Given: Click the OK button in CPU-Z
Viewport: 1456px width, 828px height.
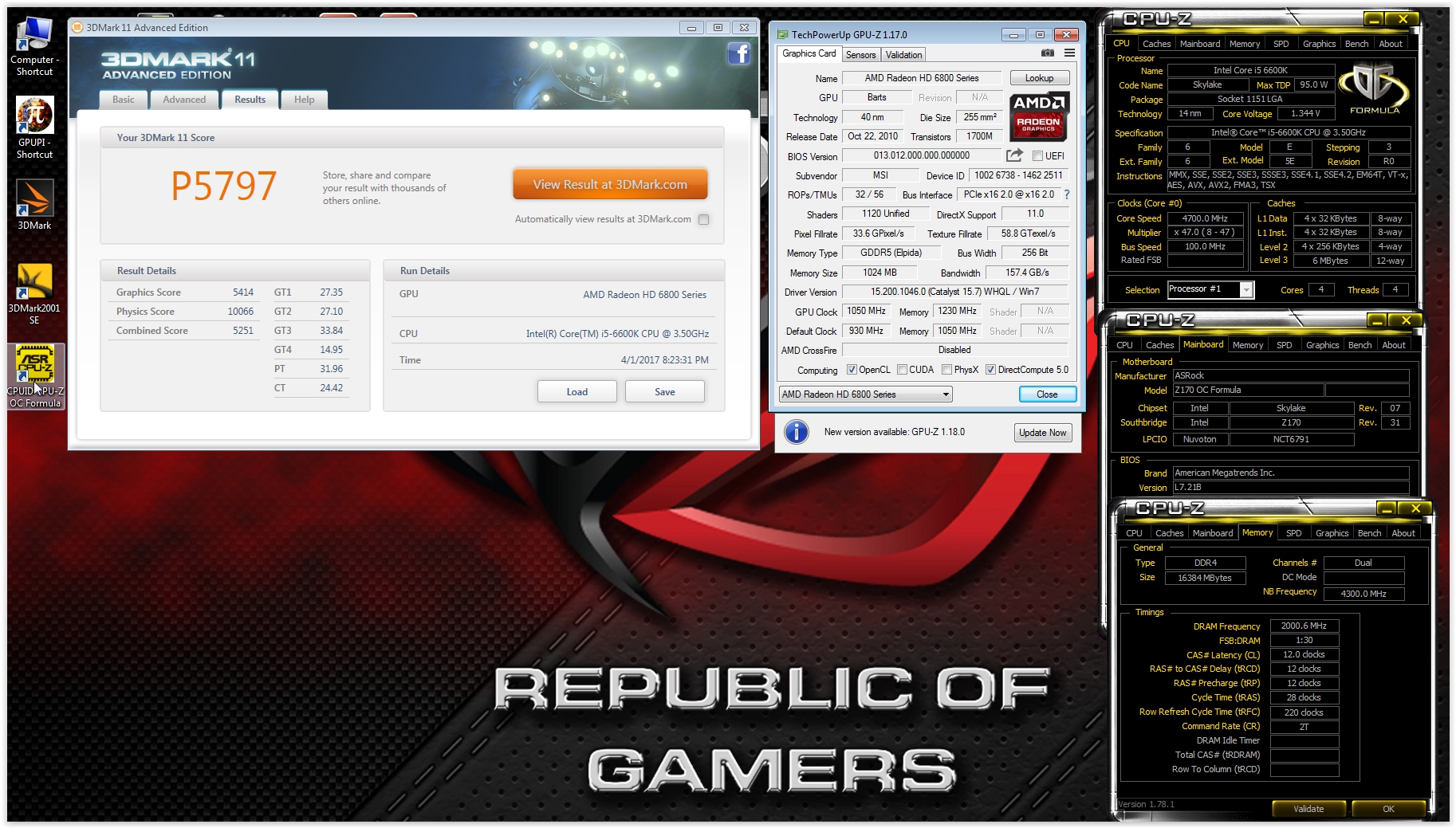Looking at the screenshot, I should tap(1388, 809).
